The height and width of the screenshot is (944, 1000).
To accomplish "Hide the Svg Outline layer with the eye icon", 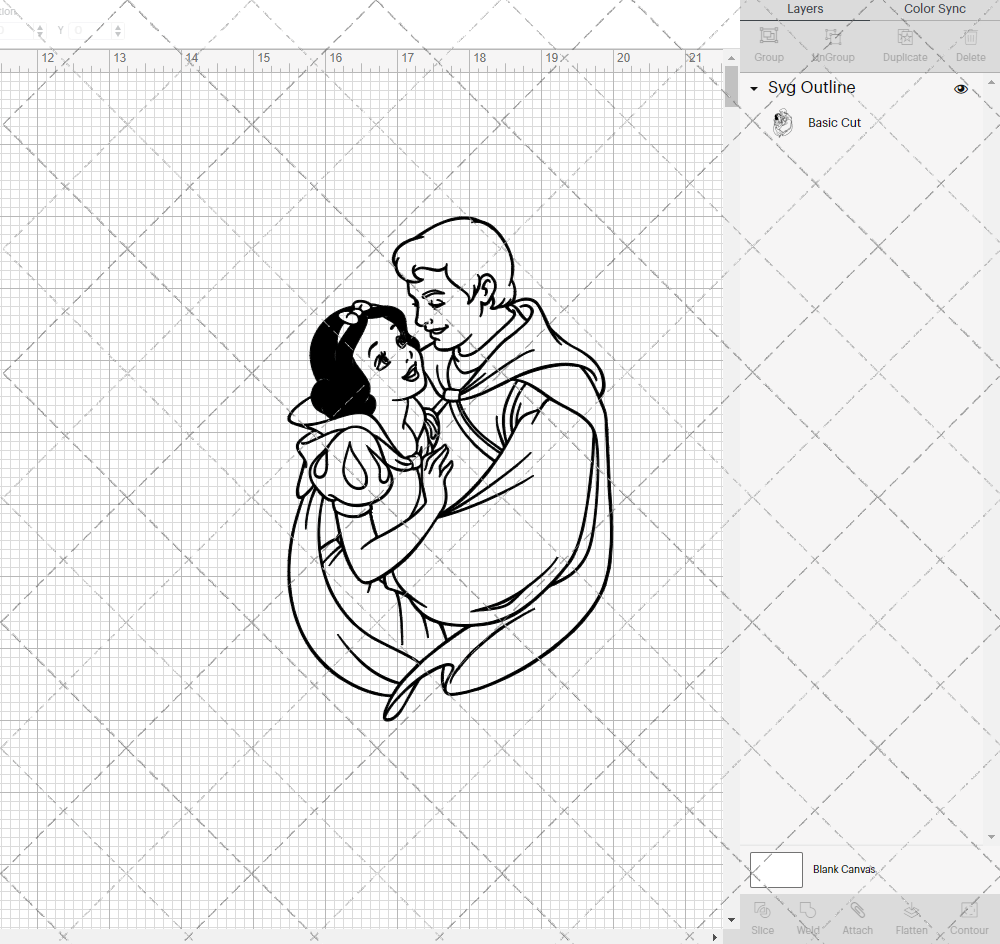I will tap(960, 89).
